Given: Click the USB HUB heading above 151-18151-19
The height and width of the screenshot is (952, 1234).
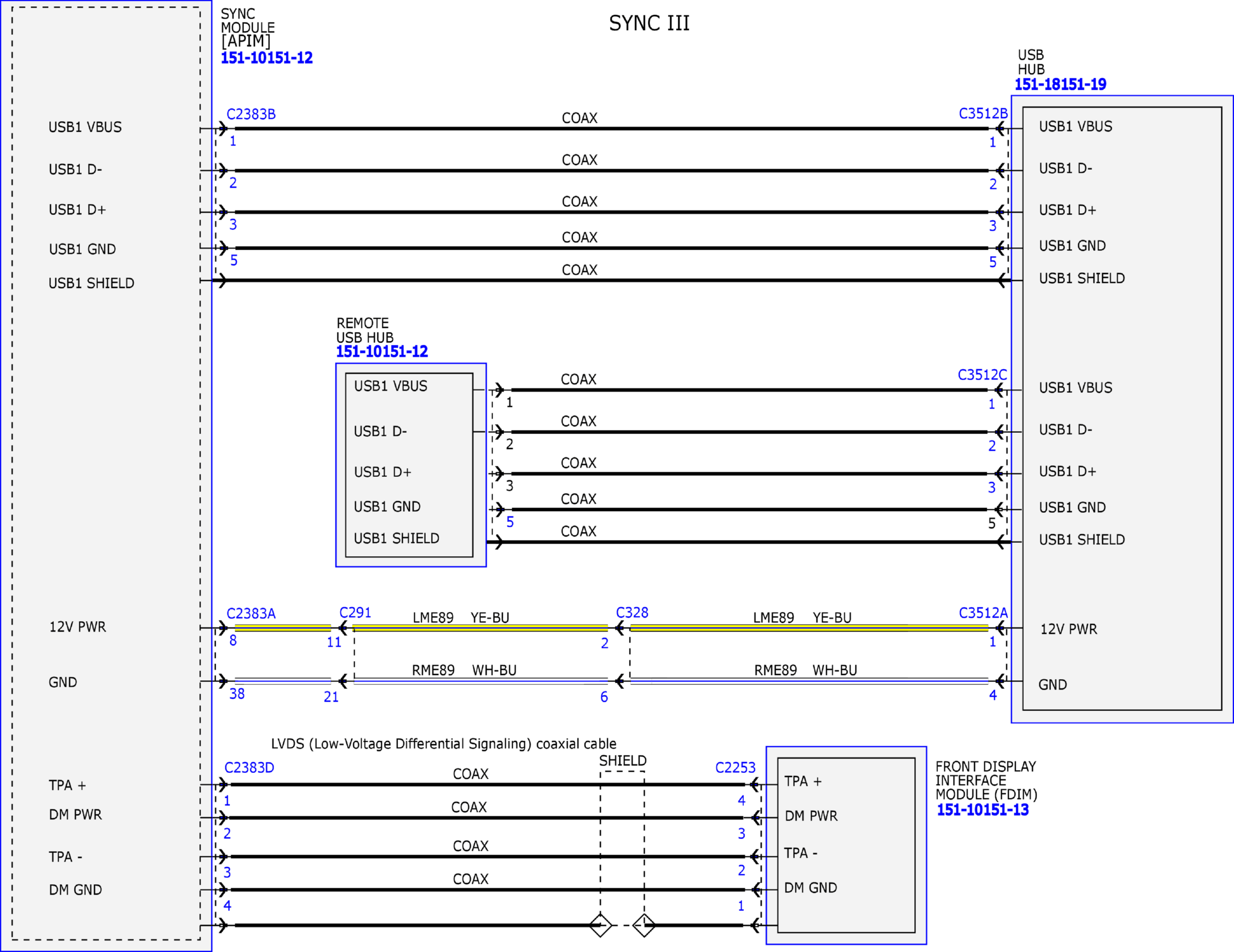Looking at the screenshot, I should coord(1031,62).
